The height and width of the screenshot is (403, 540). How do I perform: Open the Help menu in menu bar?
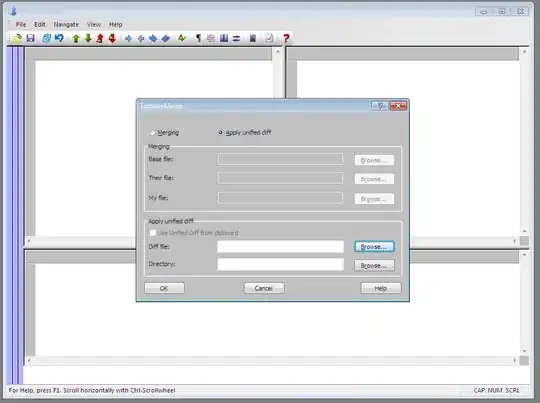116,24
